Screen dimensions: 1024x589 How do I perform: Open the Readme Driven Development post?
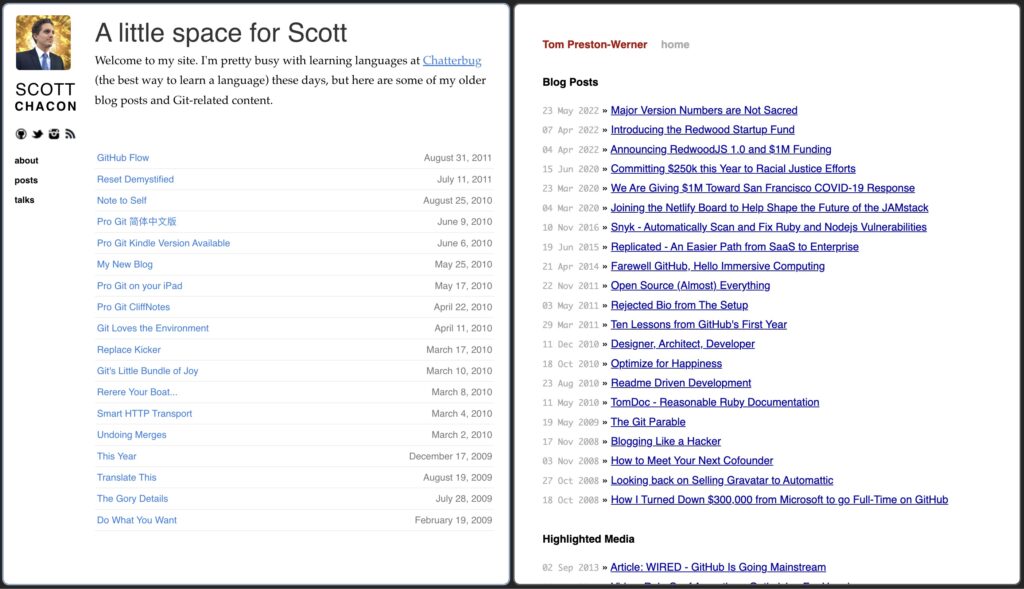pyautogui.click(x=681, y=383)
